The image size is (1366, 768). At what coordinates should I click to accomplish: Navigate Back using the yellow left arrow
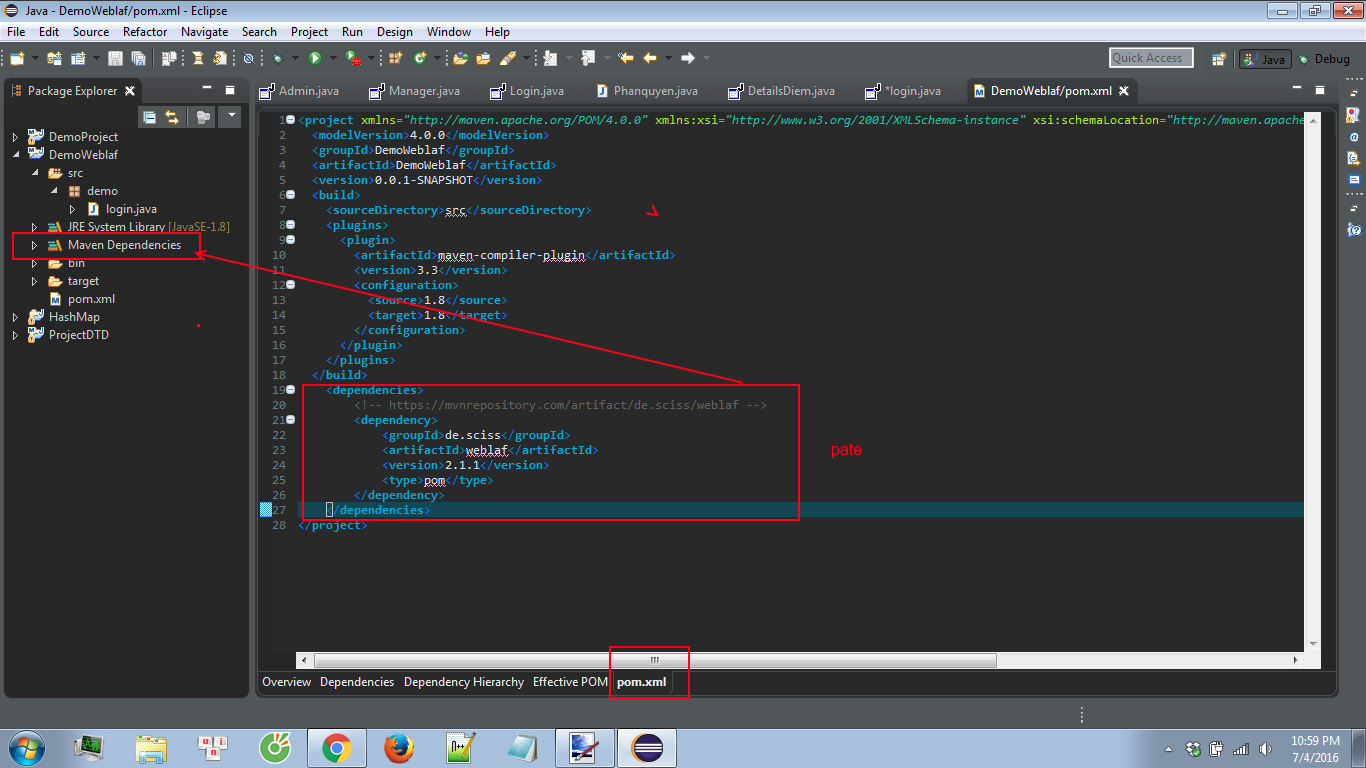pos(650,58)
